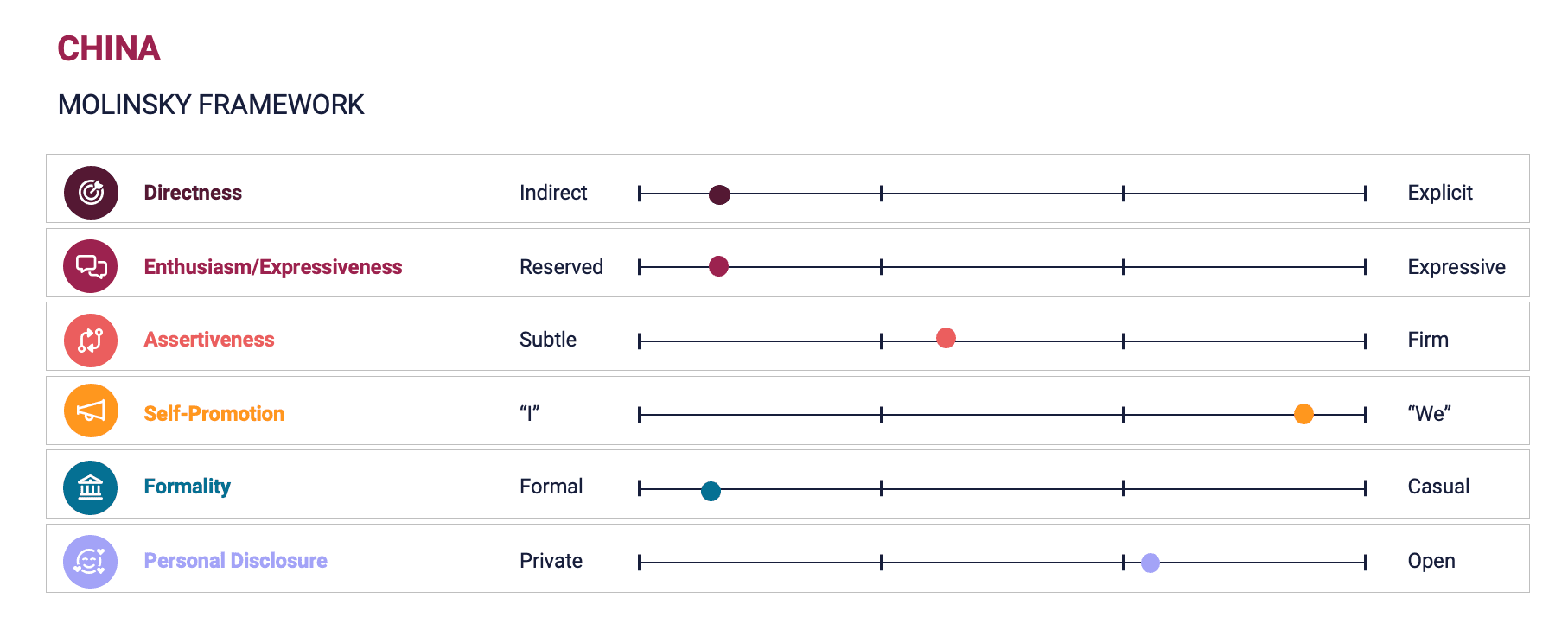Click the Enthusiasm/Expressiveness speech bubbles icon

pyautogui.click(x=91, y=266)
